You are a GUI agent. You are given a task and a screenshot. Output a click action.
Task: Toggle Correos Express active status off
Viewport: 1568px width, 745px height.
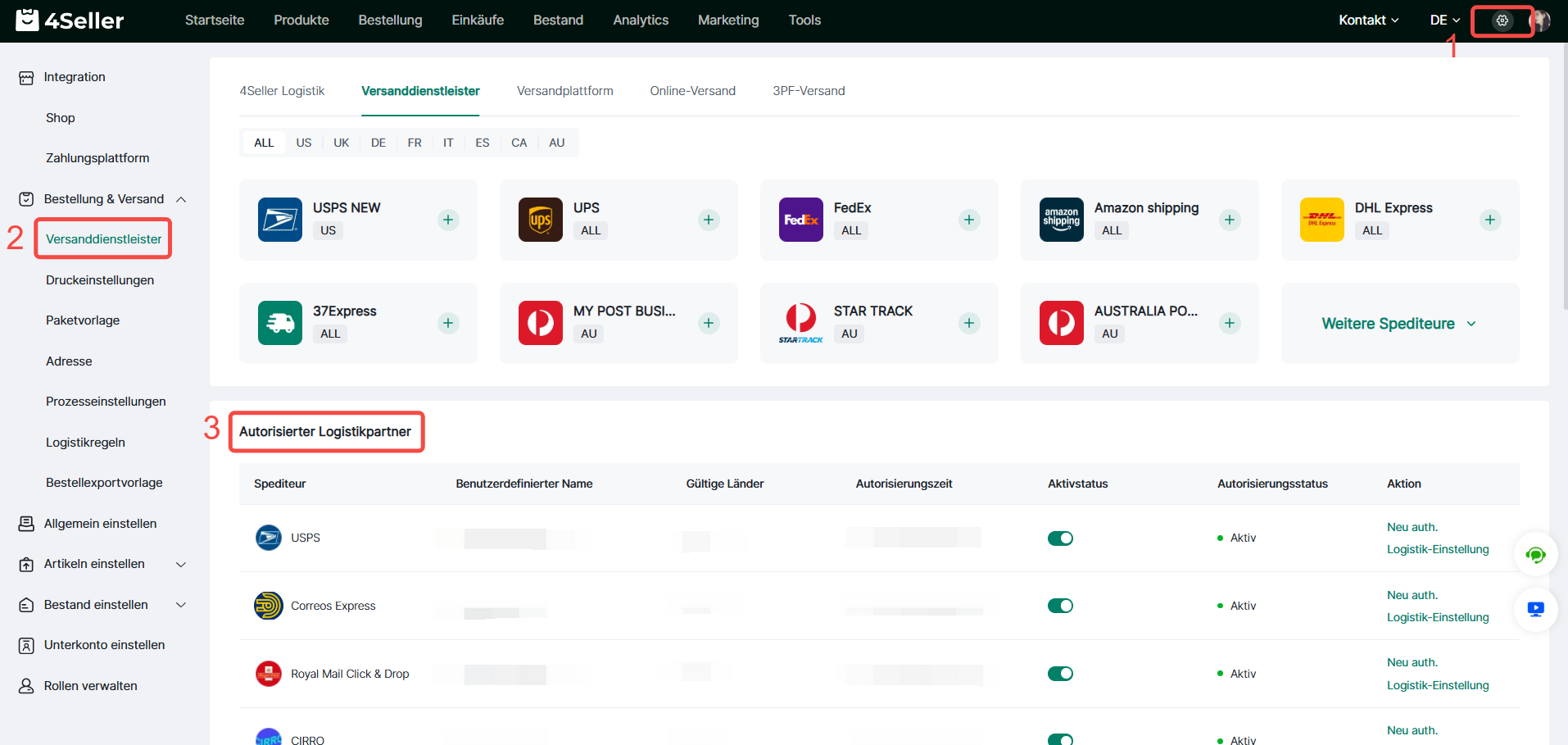click(1060, 606)
